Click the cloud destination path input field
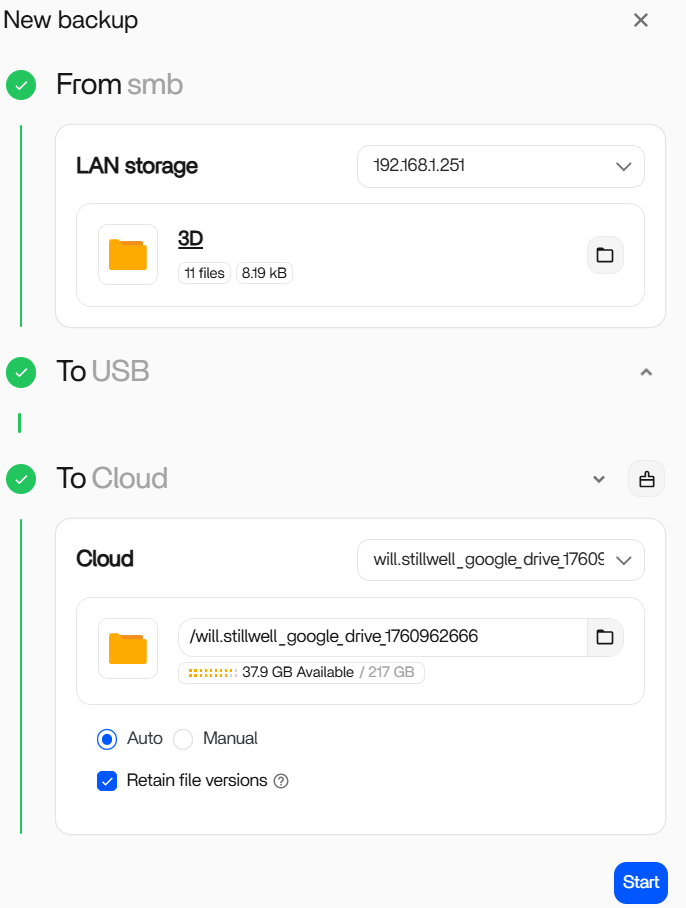686x908 pixels. click(x=382, y=637)
